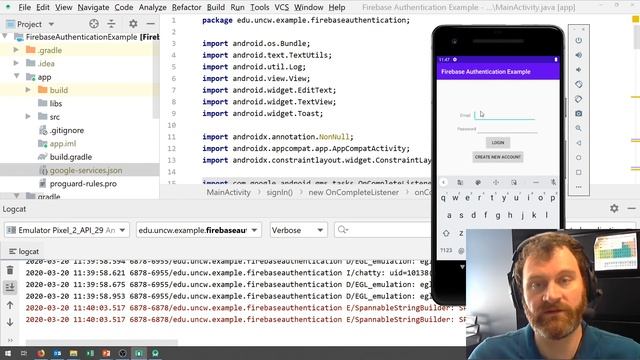640x360 pixels.
Task: Rotate emulator left
Action: [x=578, y=84]
